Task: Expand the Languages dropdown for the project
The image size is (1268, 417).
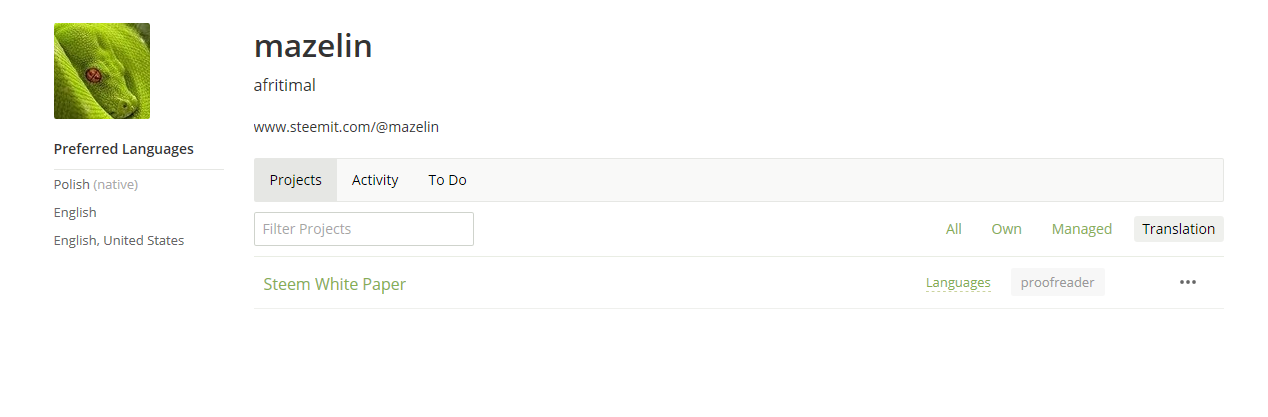Action: click(957, 283)
